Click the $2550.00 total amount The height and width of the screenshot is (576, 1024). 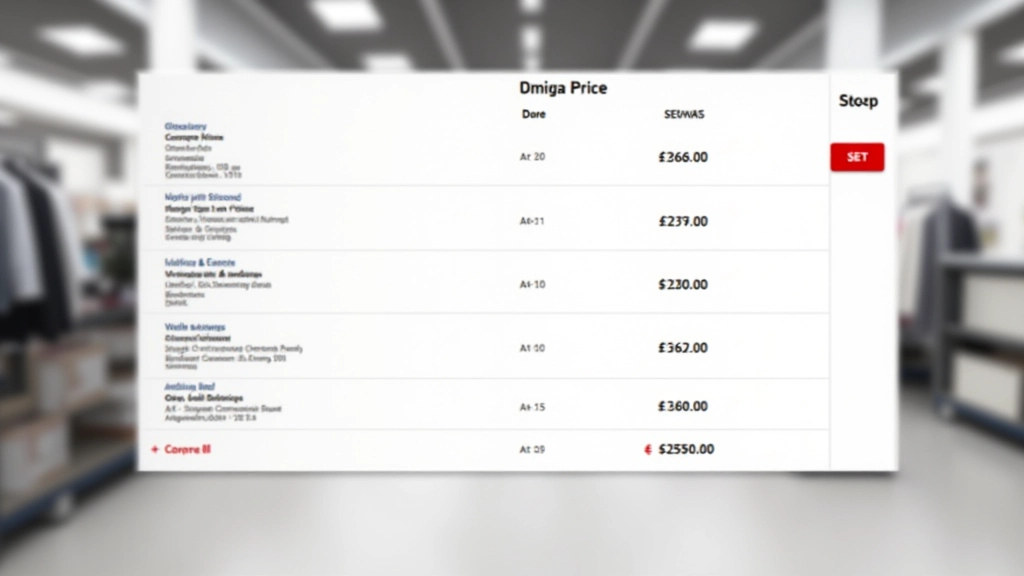tap(687, 450)
